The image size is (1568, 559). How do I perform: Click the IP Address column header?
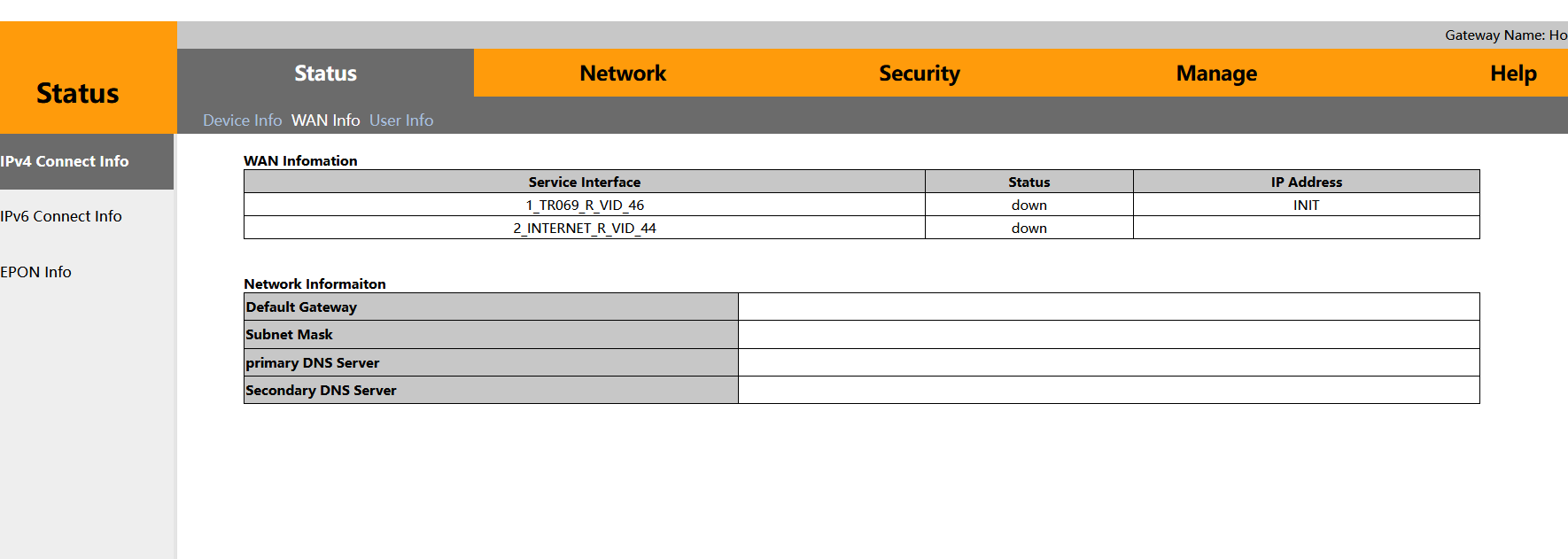[1306, 182]
